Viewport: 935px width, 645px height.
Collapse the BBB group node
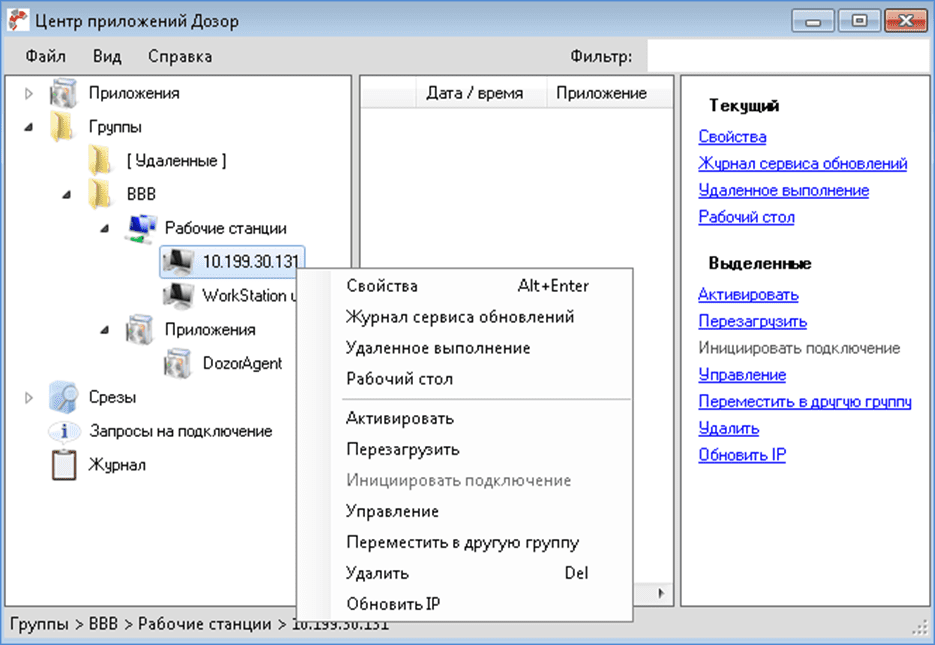(x=66, y=194)
